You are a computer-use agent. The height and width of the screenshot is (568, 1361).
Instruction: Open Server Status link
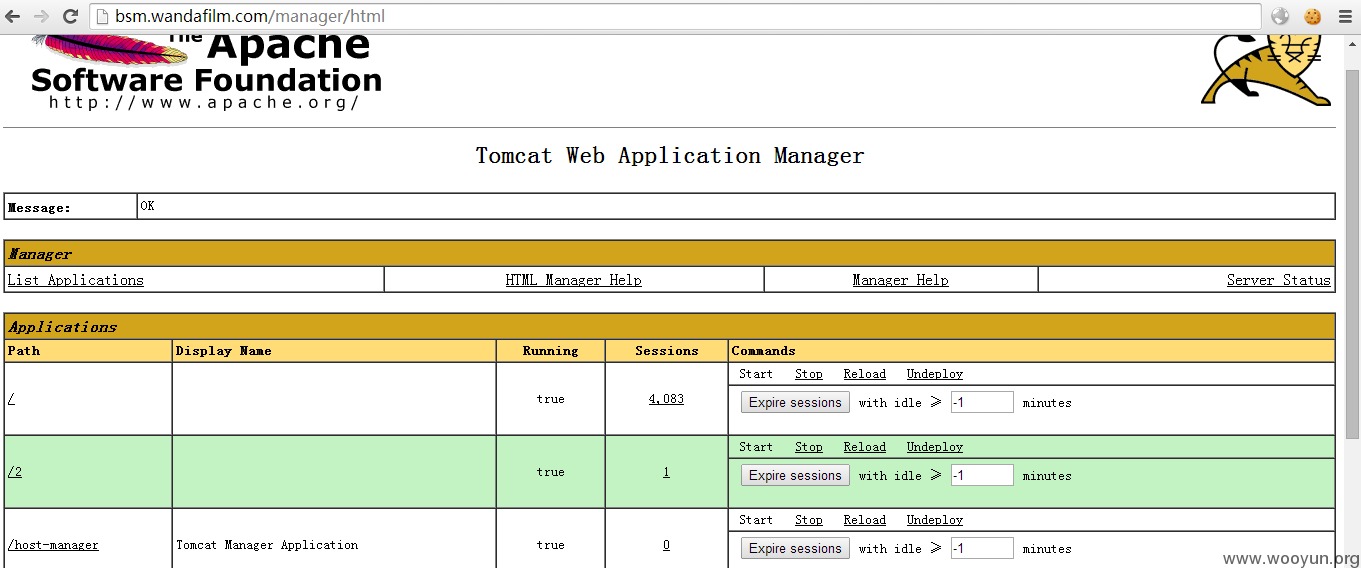pyautogui.click(x=1279, y=280)
